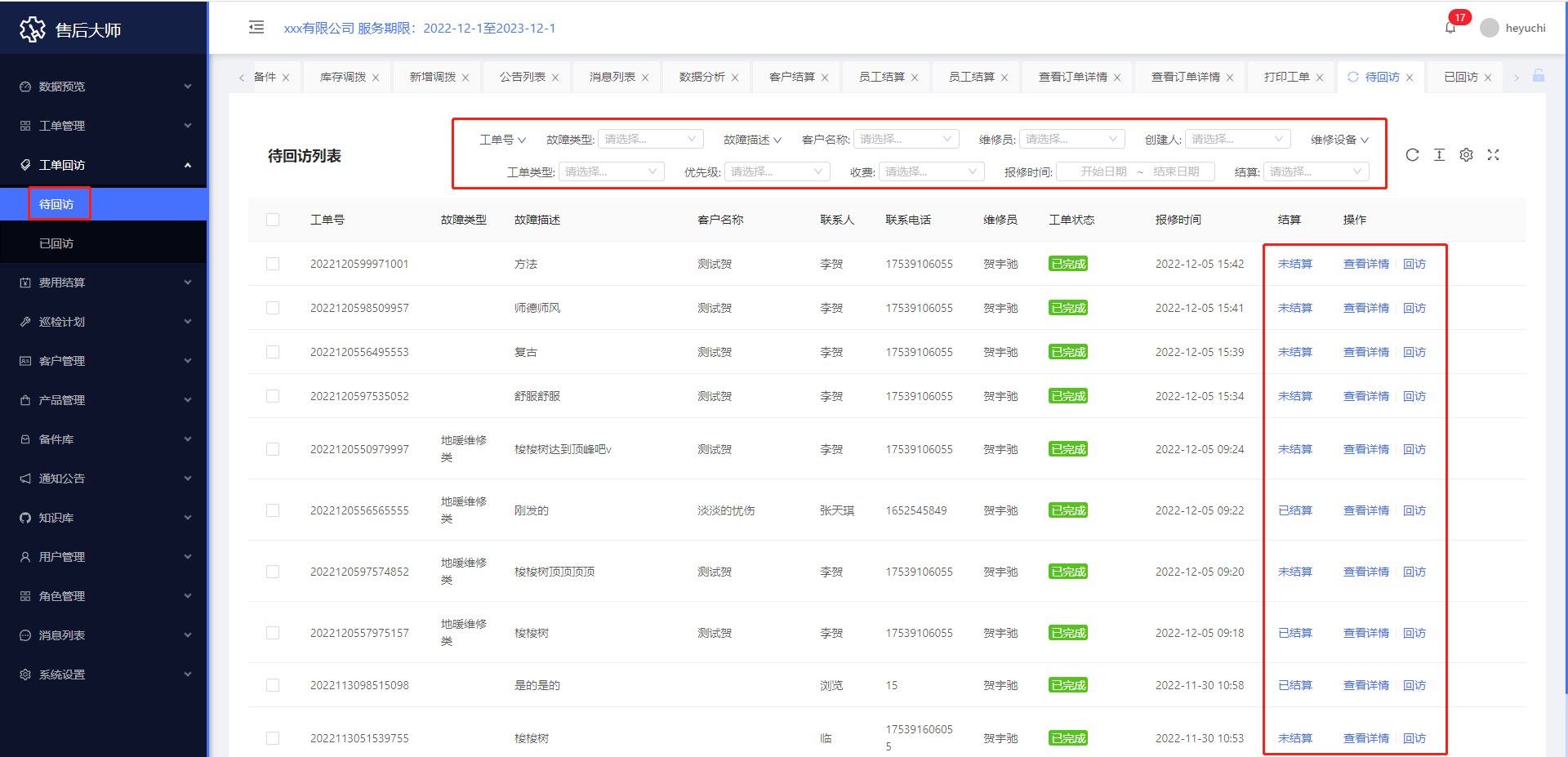The width and height of the screenshot is (1568, 757).
Task: Click the 开始日期 date field
Action: click(x=1102, y=171)
